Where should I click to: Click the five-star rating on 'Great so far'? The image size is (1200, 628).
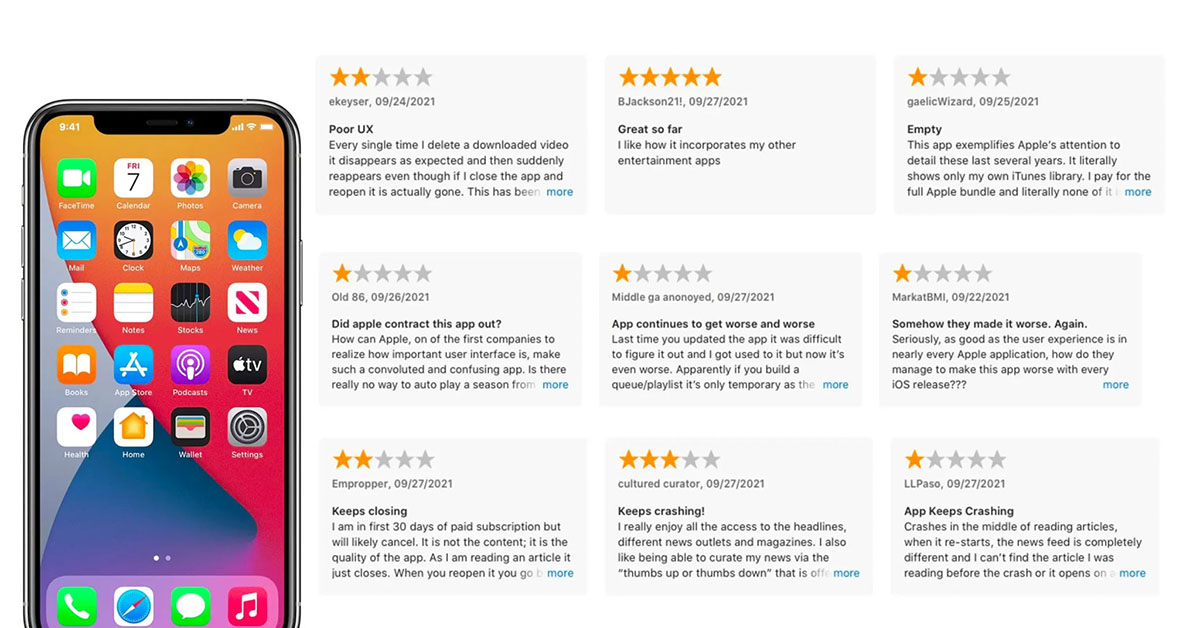coord(669,77)
